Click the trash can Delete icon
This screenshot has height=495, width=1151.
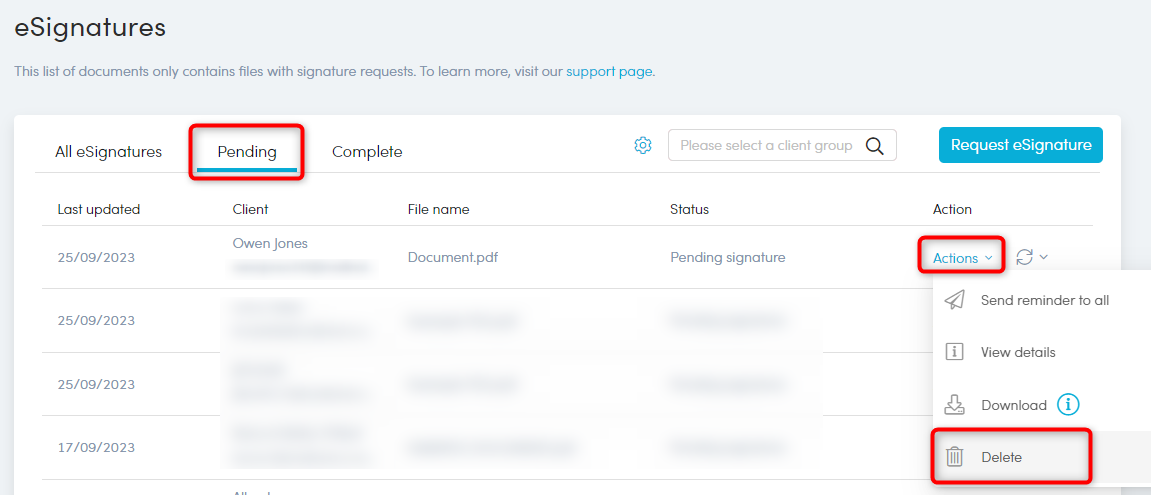point(955,457)
